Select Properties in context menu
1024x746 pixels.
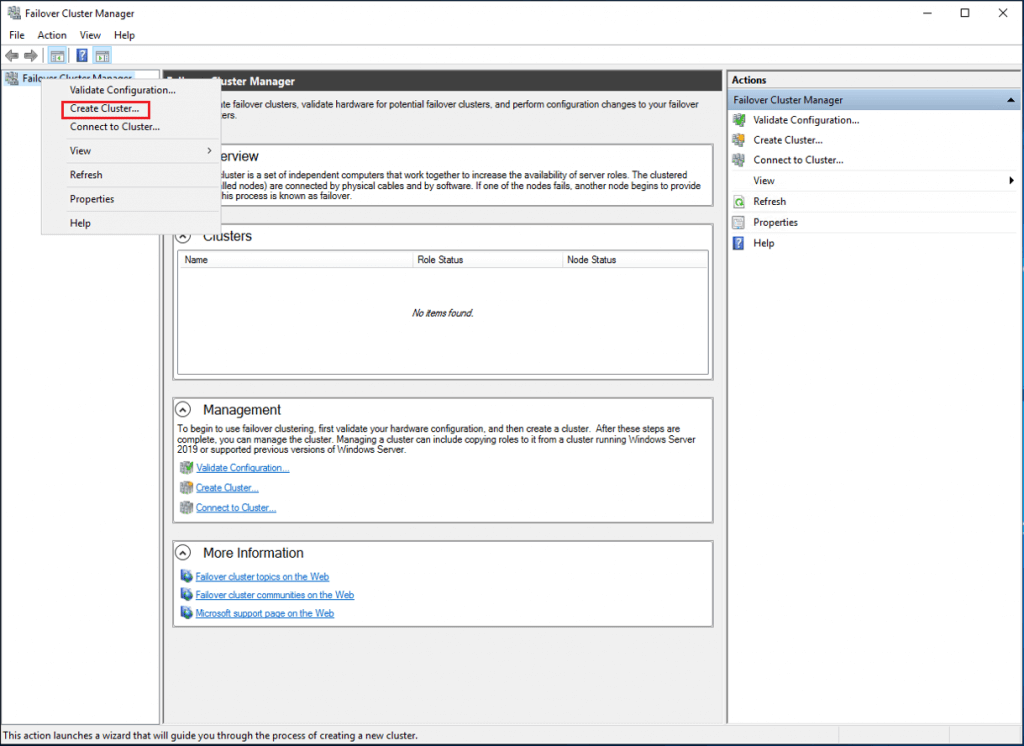coord(92,199)
